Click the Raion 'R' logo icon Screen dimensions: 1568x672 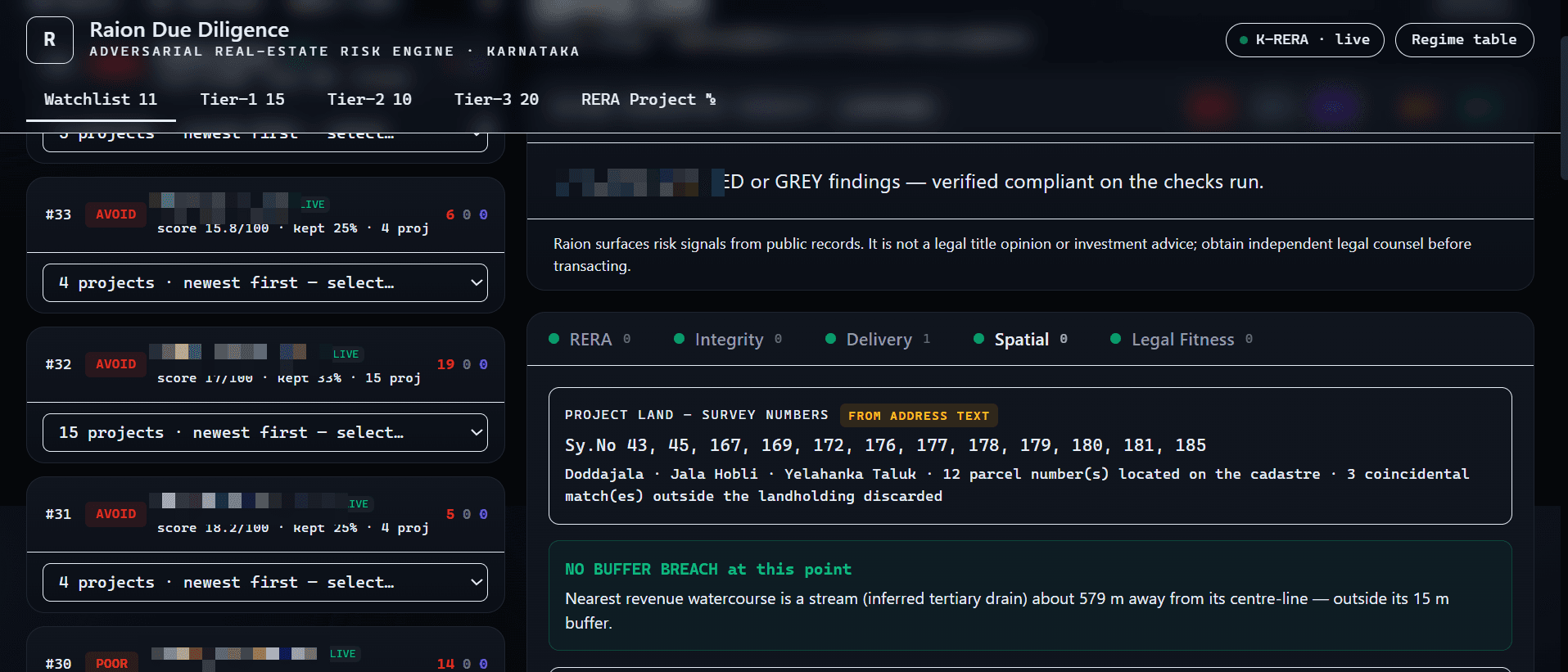pos(50,40)
